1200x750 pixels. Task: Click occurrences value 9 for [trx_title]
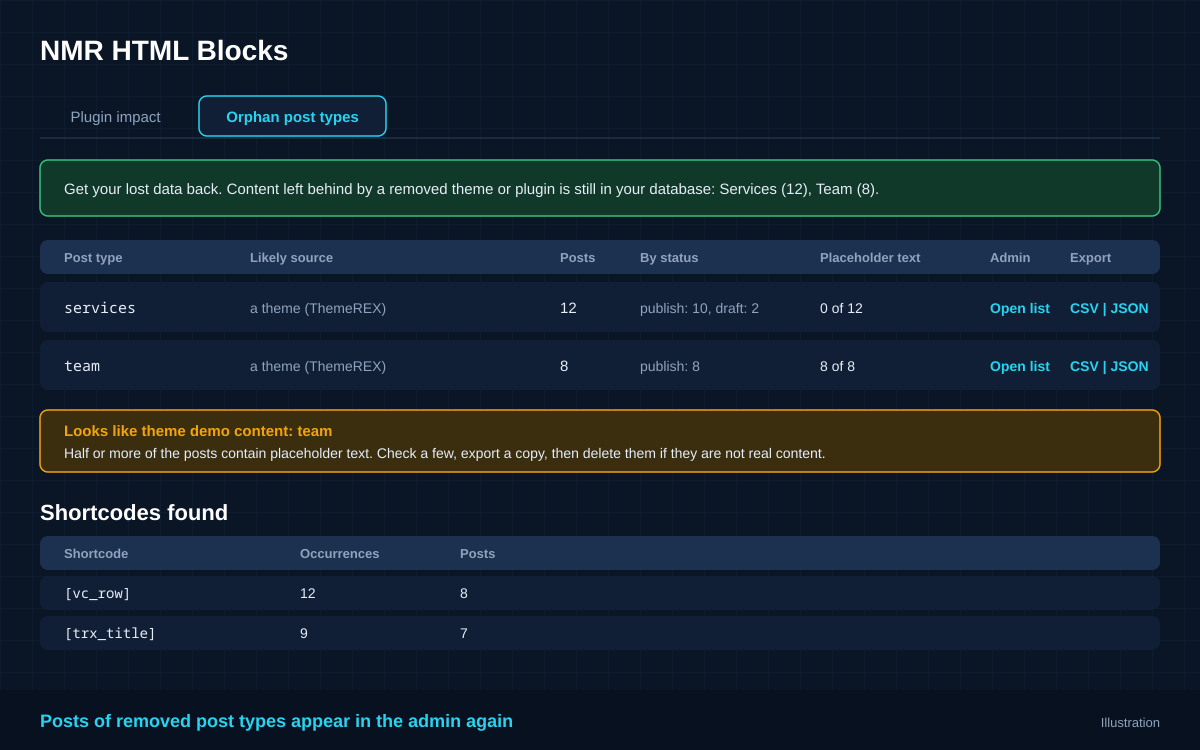click(x=304, y=633)
